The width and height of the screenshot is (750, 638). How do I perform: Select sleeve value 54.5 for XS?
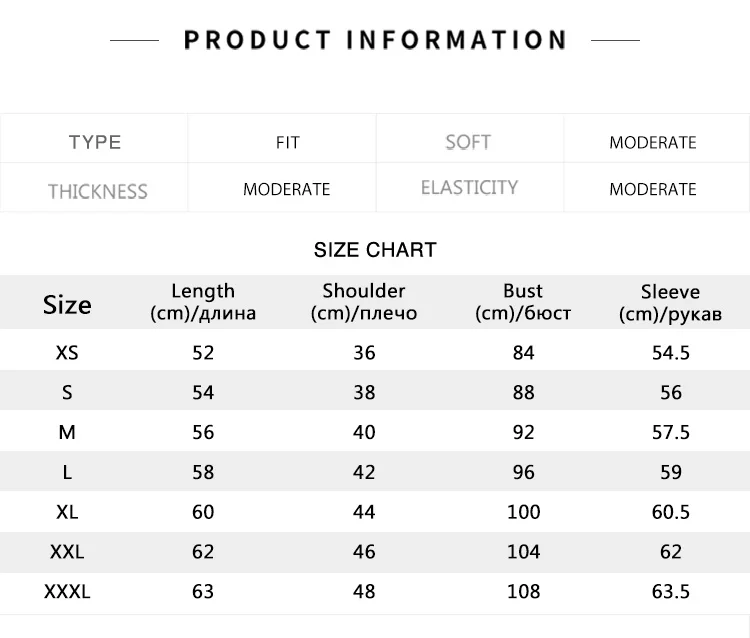(x=671, y=353)
